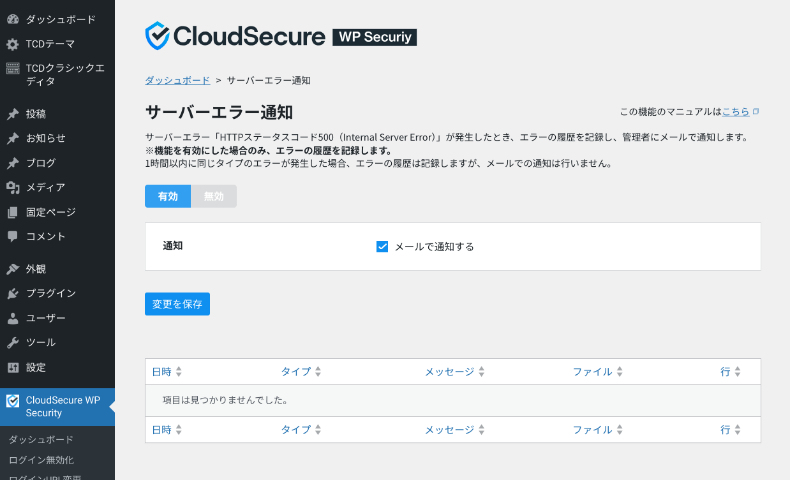Click the dashboard gauge icon in sidebar
The image size is (790, 480).
pos(13,19)
